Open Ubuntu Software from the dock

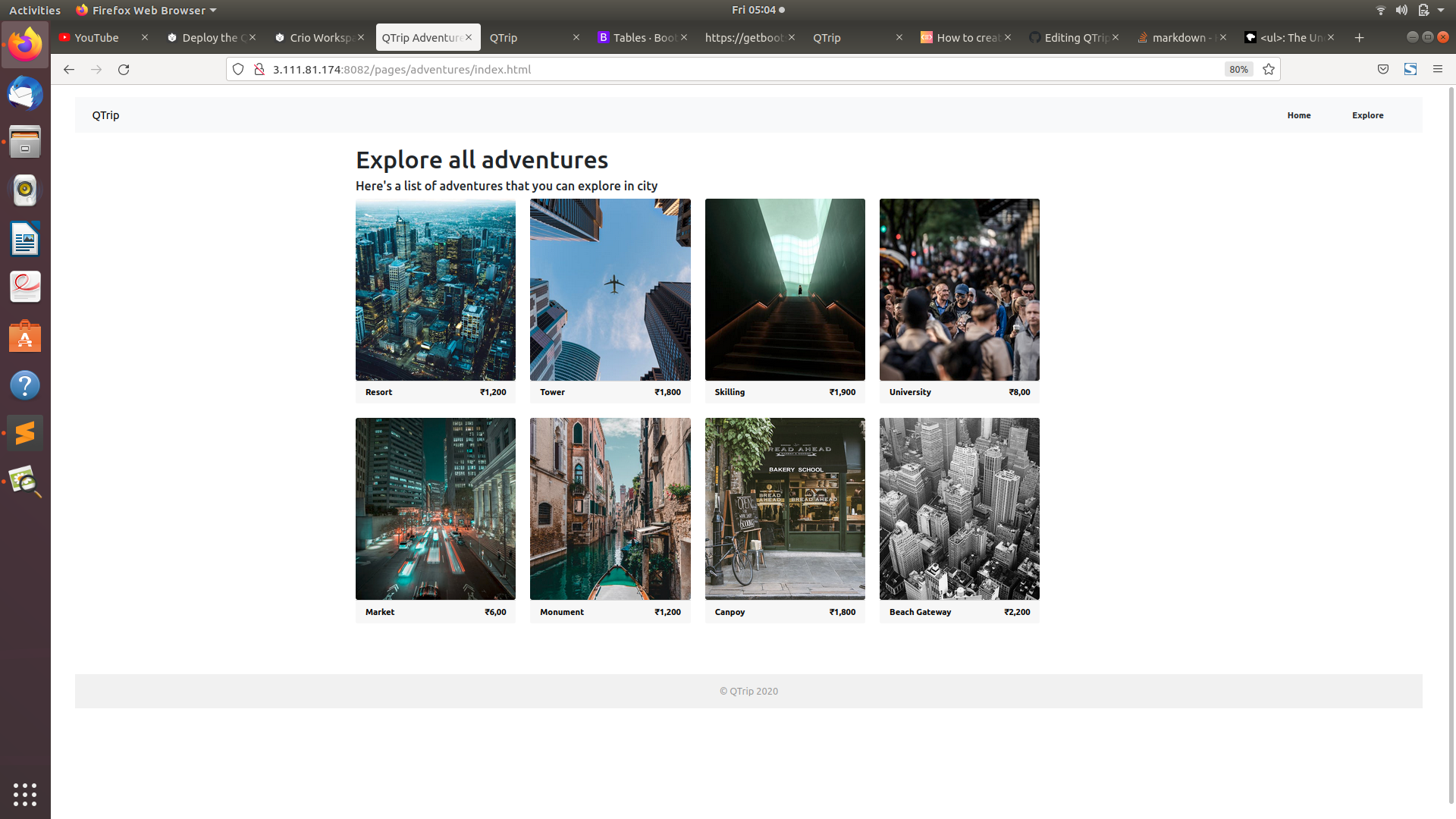coord(25,336)
